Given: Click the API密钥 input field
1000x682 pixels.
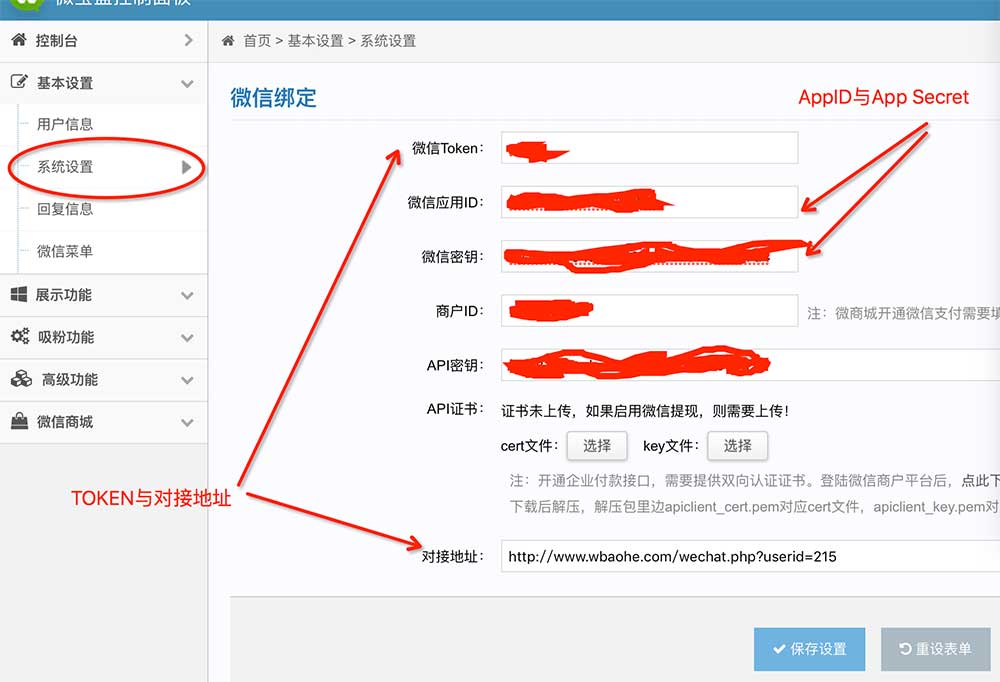Looking at the screenshot, I should click(x=750, y=364).
